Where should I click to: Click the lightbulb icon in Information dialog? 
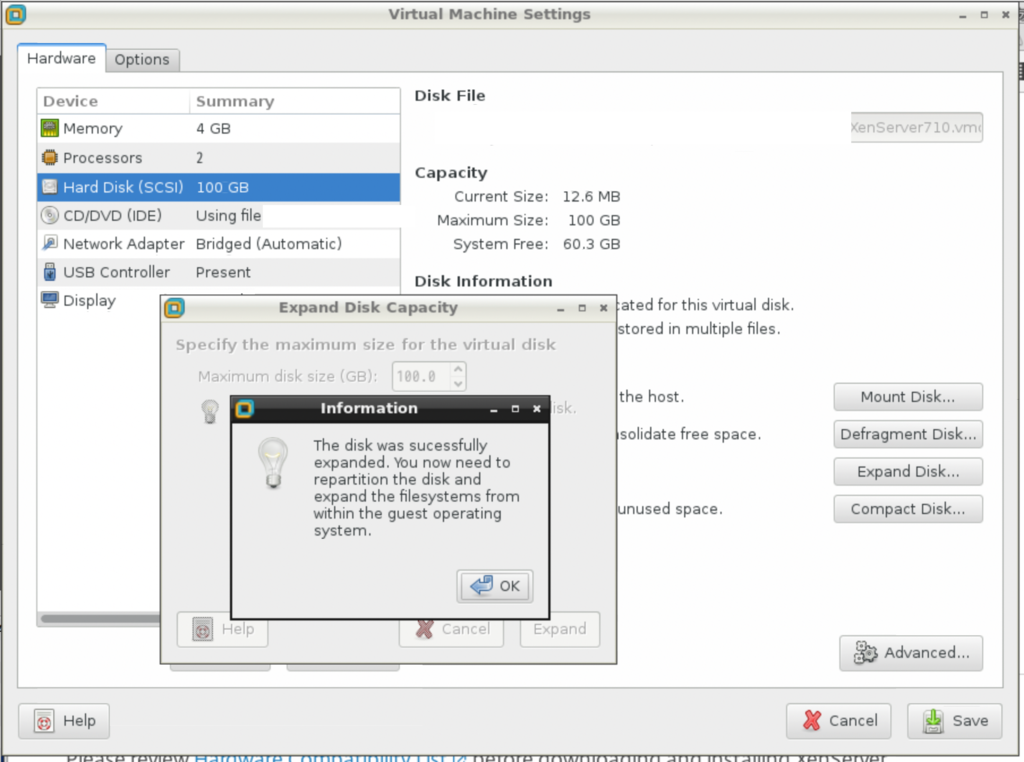coord(273,463)
